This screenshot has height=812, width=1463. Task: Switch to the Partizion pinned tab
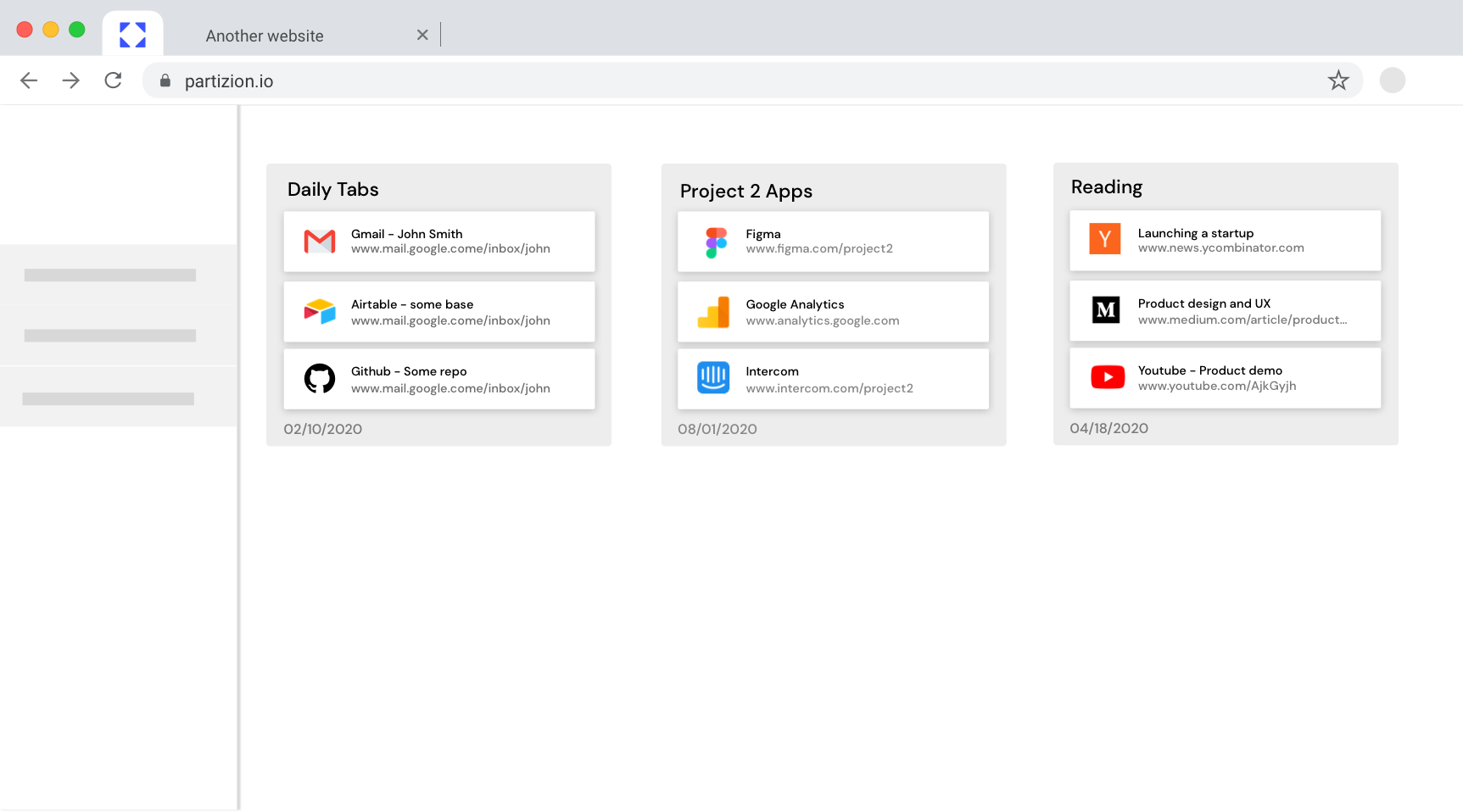132,35
